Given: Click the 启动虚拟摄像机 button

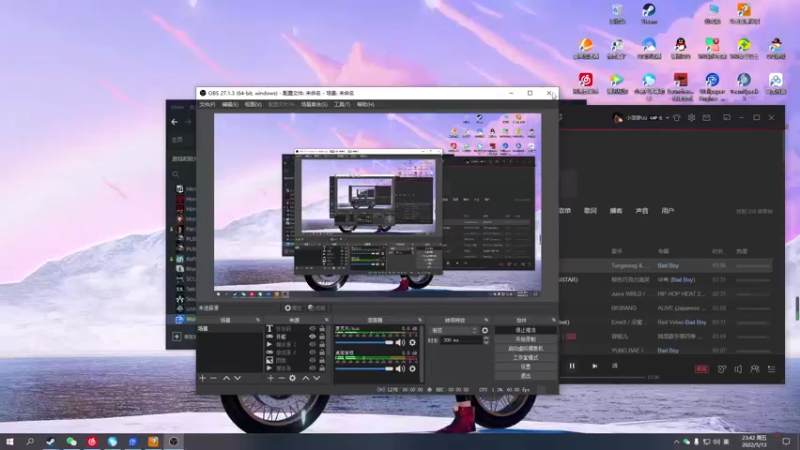Looking at the screenshot, I should click(526, 348).
